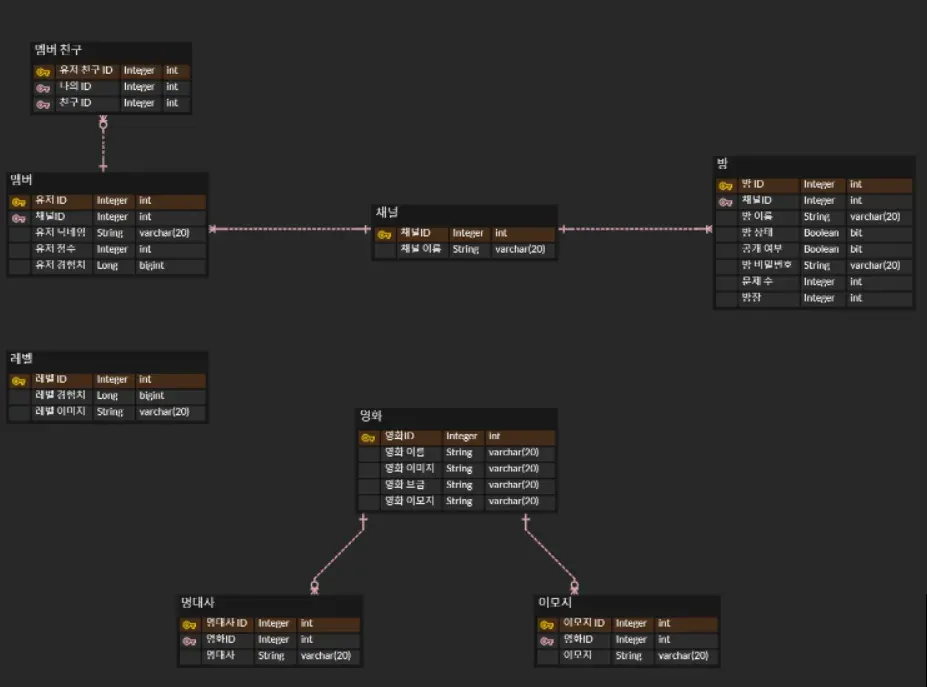Click the Long type of 레벨 경험치
The image size is (927, 687).
tap(107, 396)
